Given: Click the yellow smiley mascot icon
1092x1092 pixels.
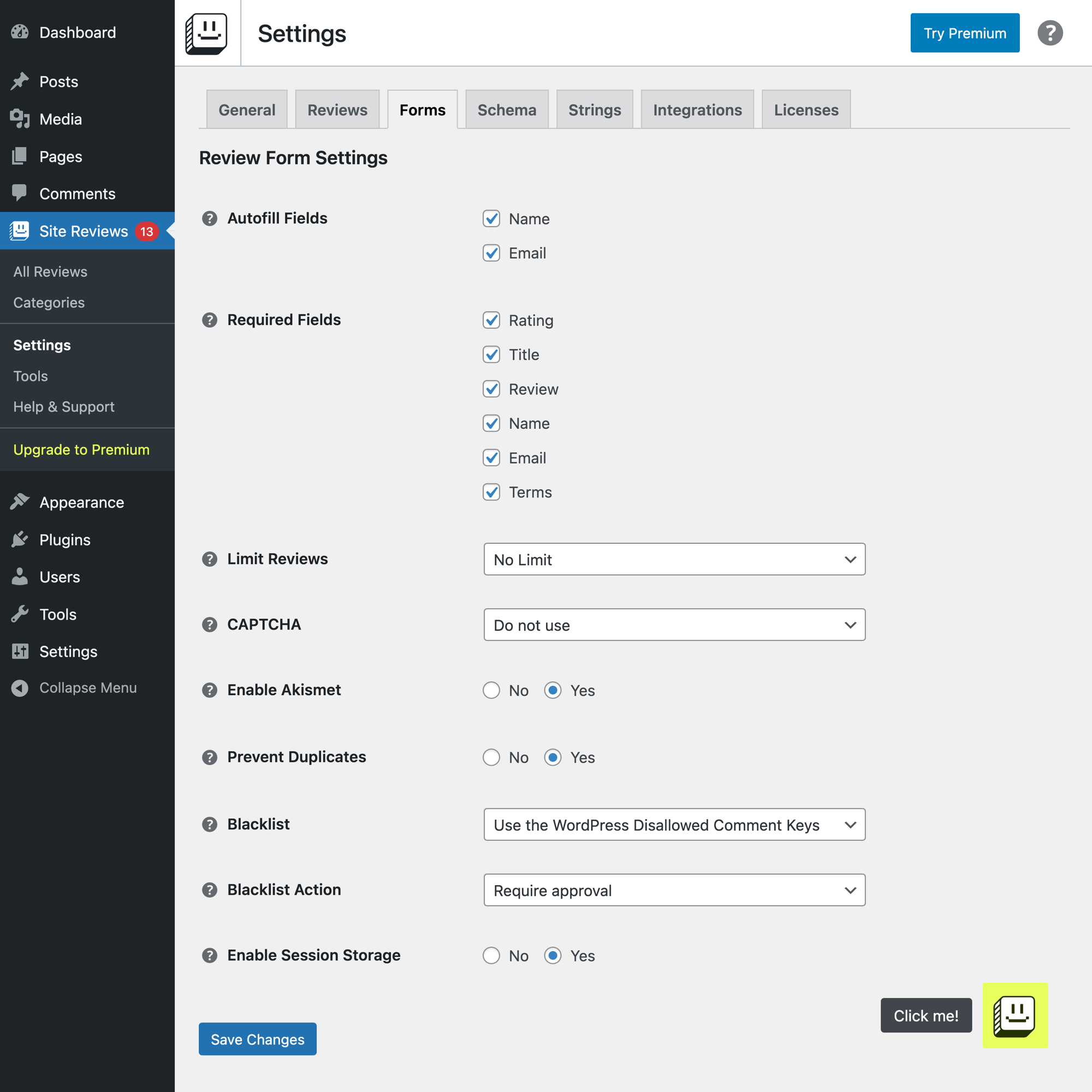Looking at the screenshot, I should point(1014,1015).
